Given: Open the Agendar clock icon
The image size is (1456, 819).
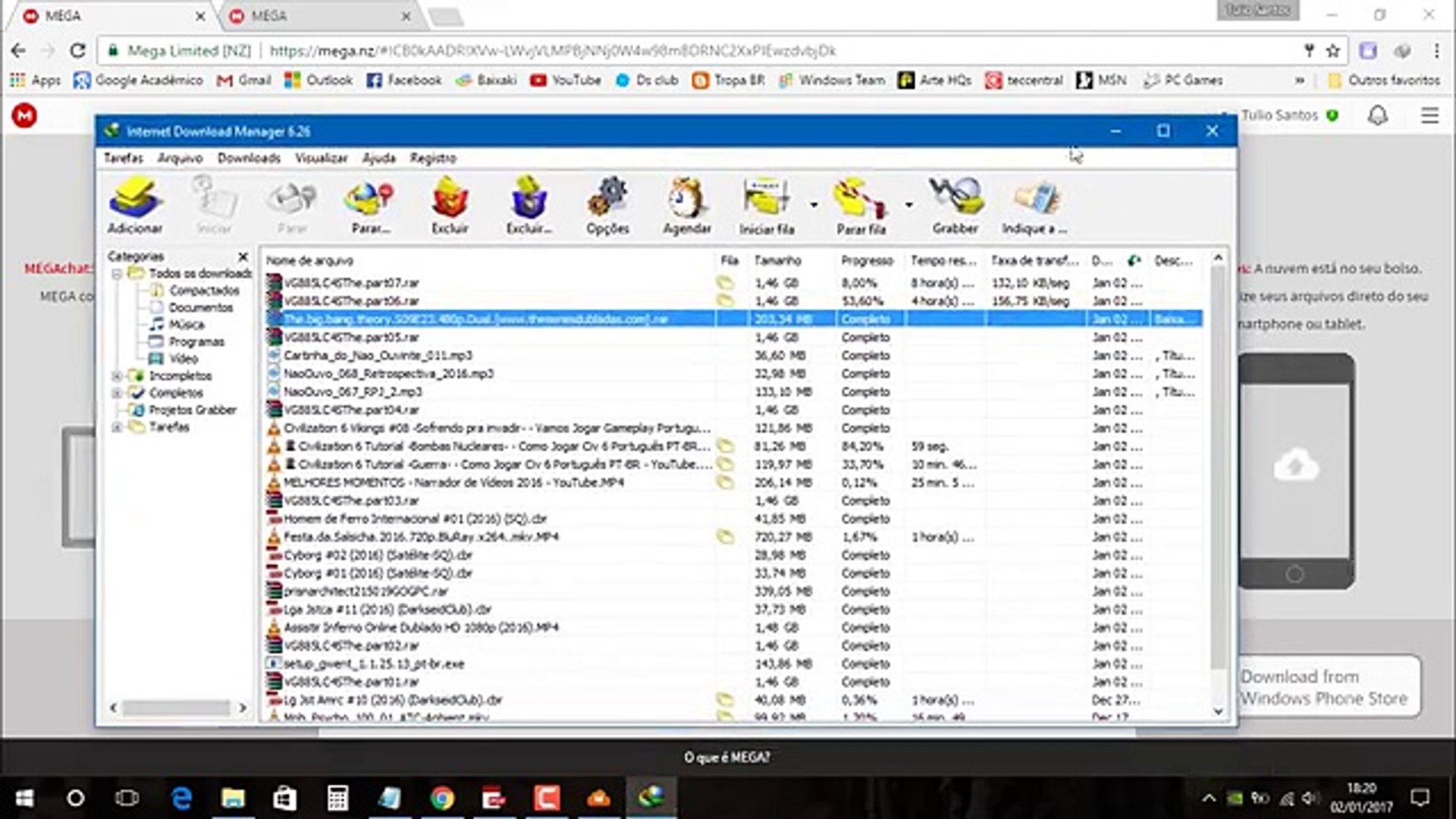Looking at the screenshot, I should point(687,206).
